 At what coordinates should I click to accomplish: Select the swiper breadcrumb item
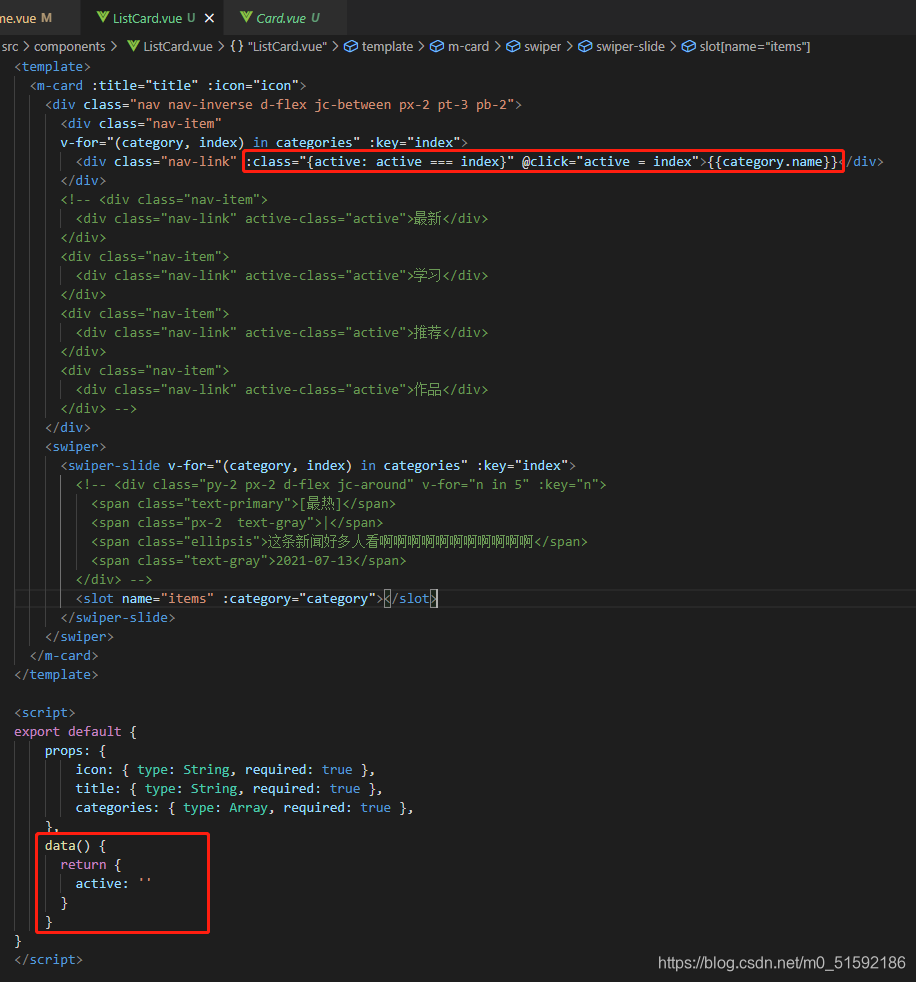[542, 46]
